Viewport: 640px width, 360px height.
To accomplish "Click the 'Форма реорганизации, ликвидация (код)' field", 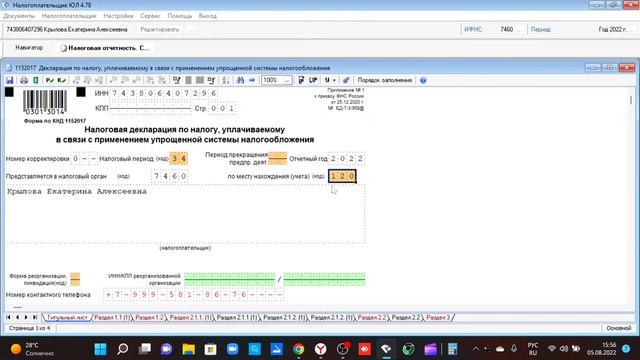I will click(75, 280).
